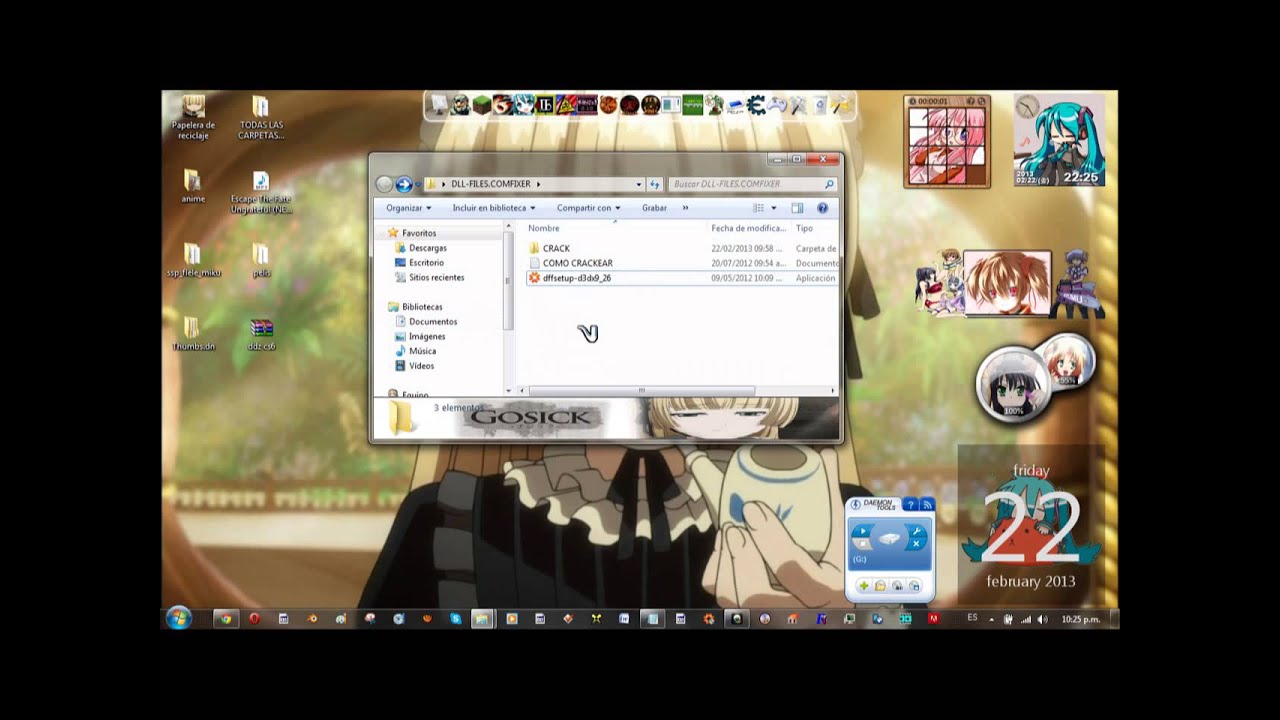Click the Windows Start orb

click(x=179, y=619)
